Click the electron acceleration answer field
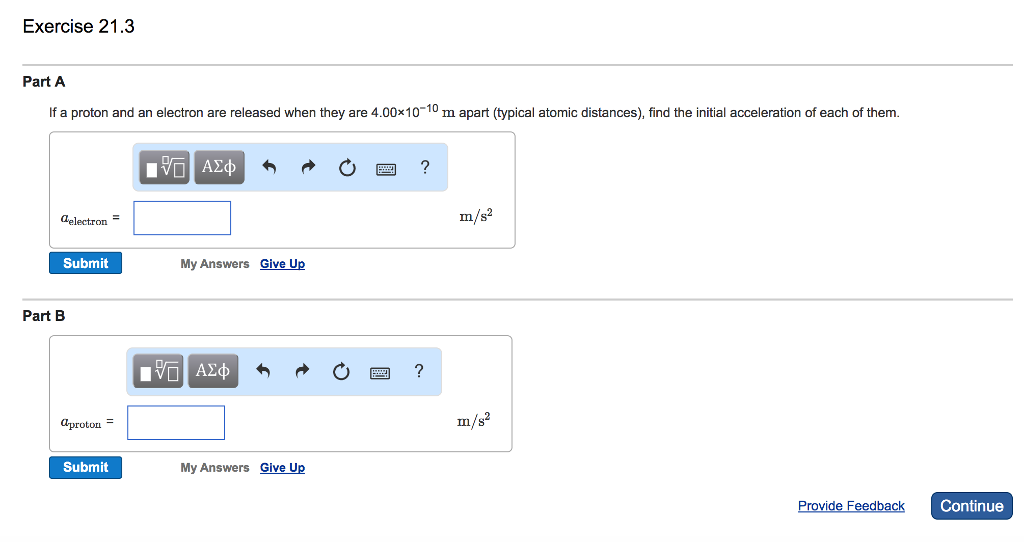1024x542 pixels. click(x=182, y=218)
